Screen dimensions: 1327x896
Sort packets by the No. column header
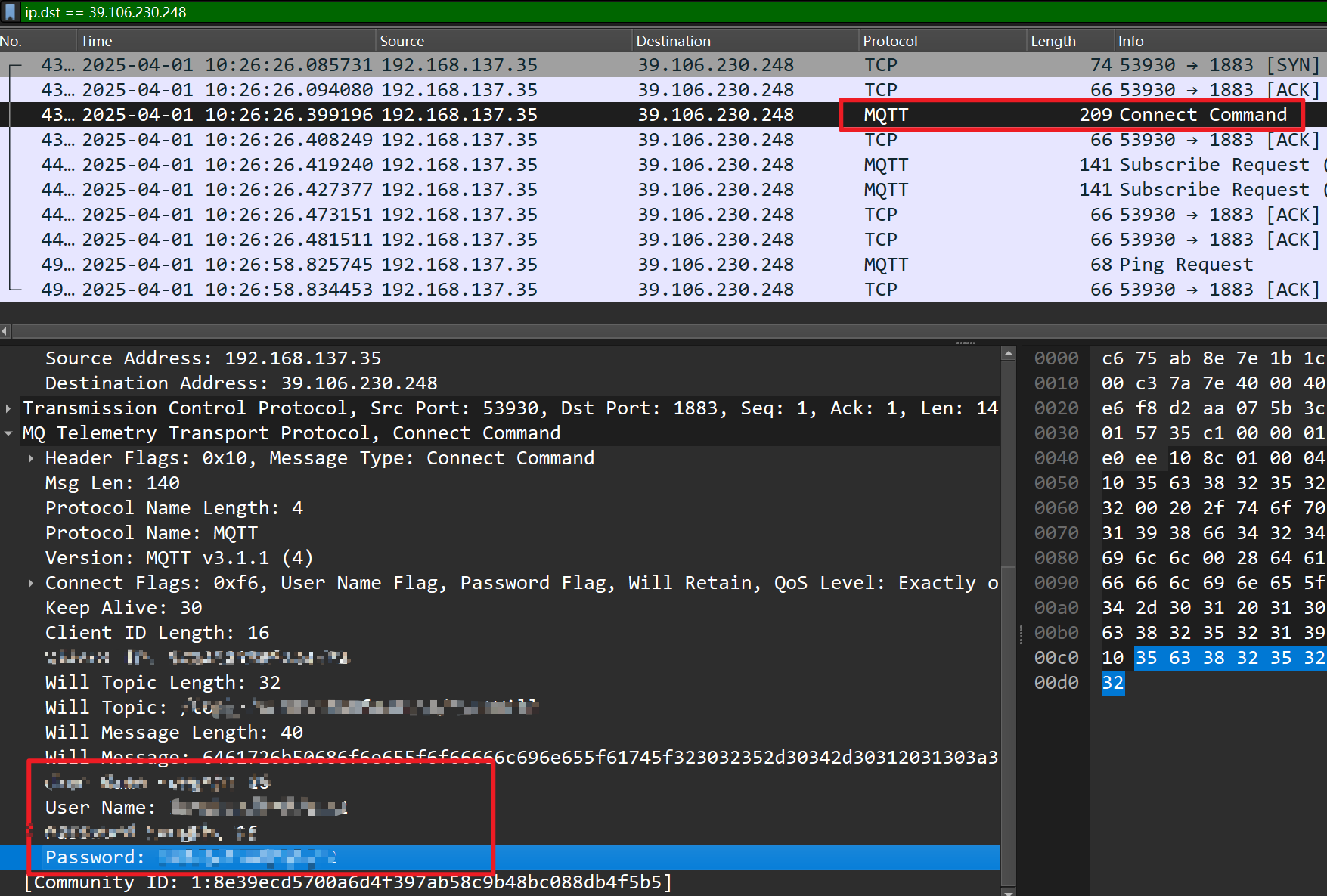pos(38,41)
